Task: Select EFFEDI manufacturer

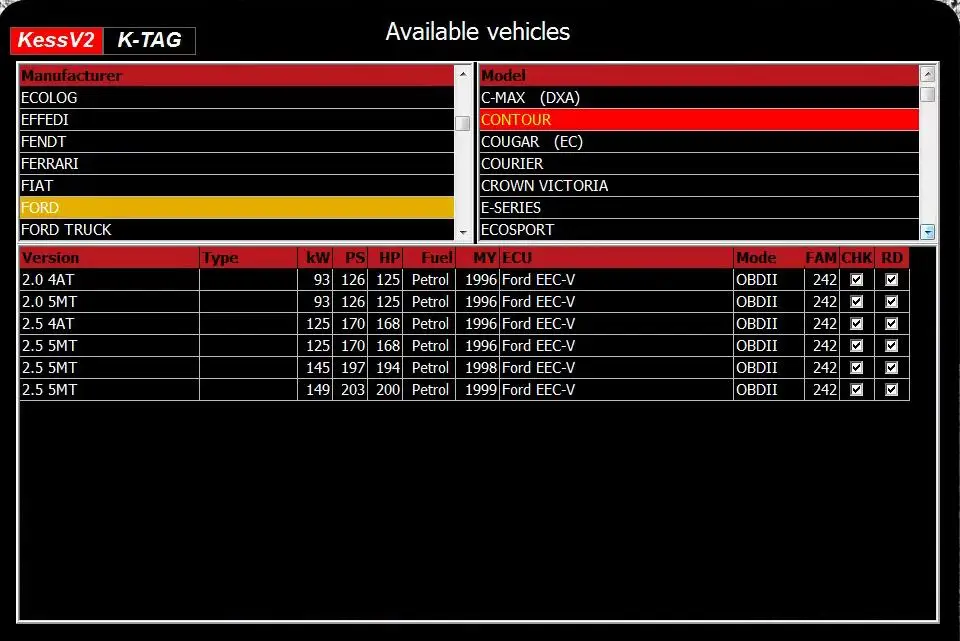Action: [237, 119]
